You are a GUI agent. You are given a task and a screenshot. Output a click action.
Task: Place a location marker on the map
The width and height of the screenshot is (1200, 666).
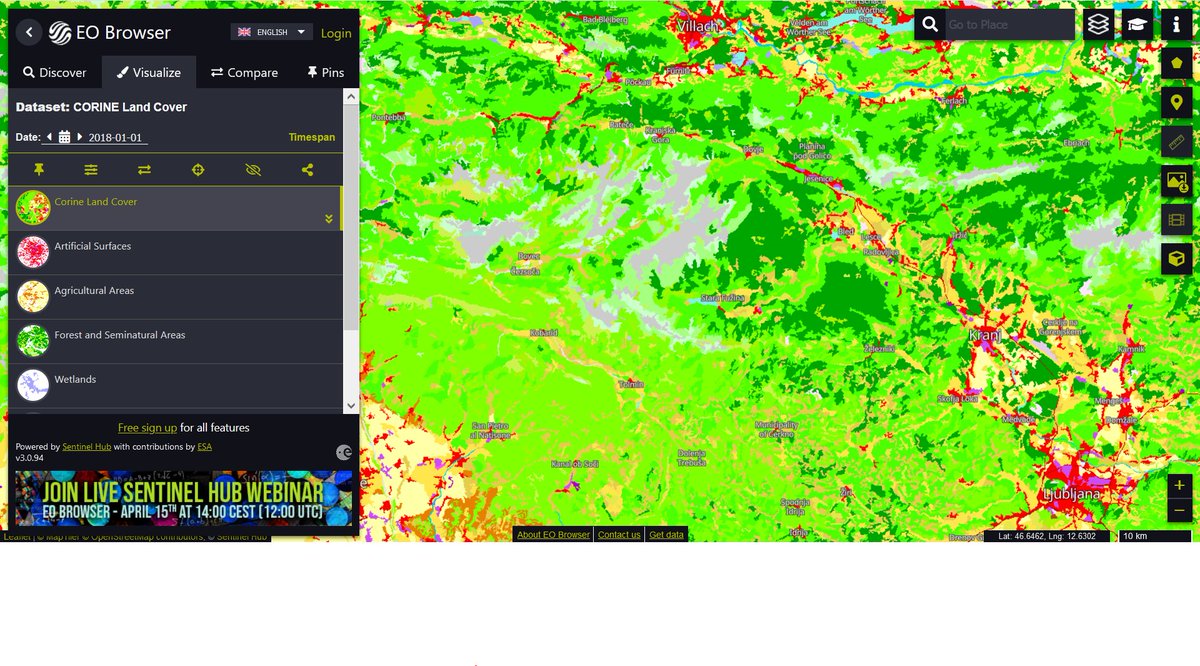coord(1177,102)
